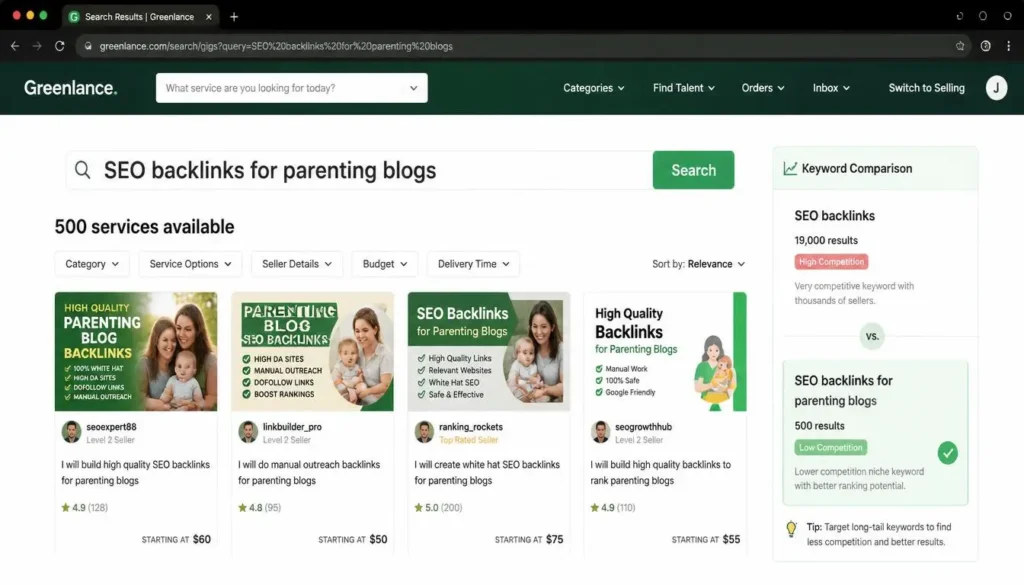Change Sort by Relevance dropdown

[698, 264]
